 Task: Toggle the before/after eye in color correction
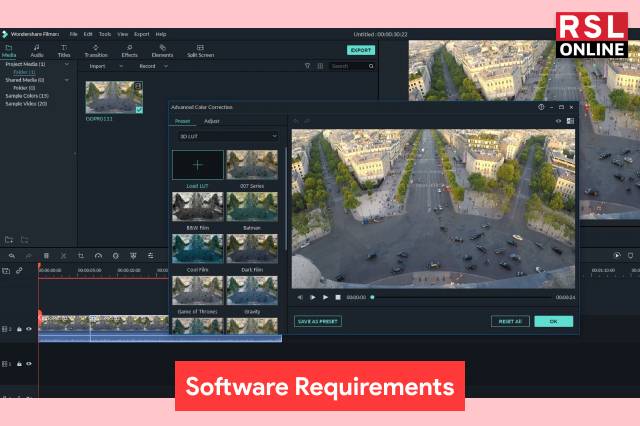coord(558,121)
